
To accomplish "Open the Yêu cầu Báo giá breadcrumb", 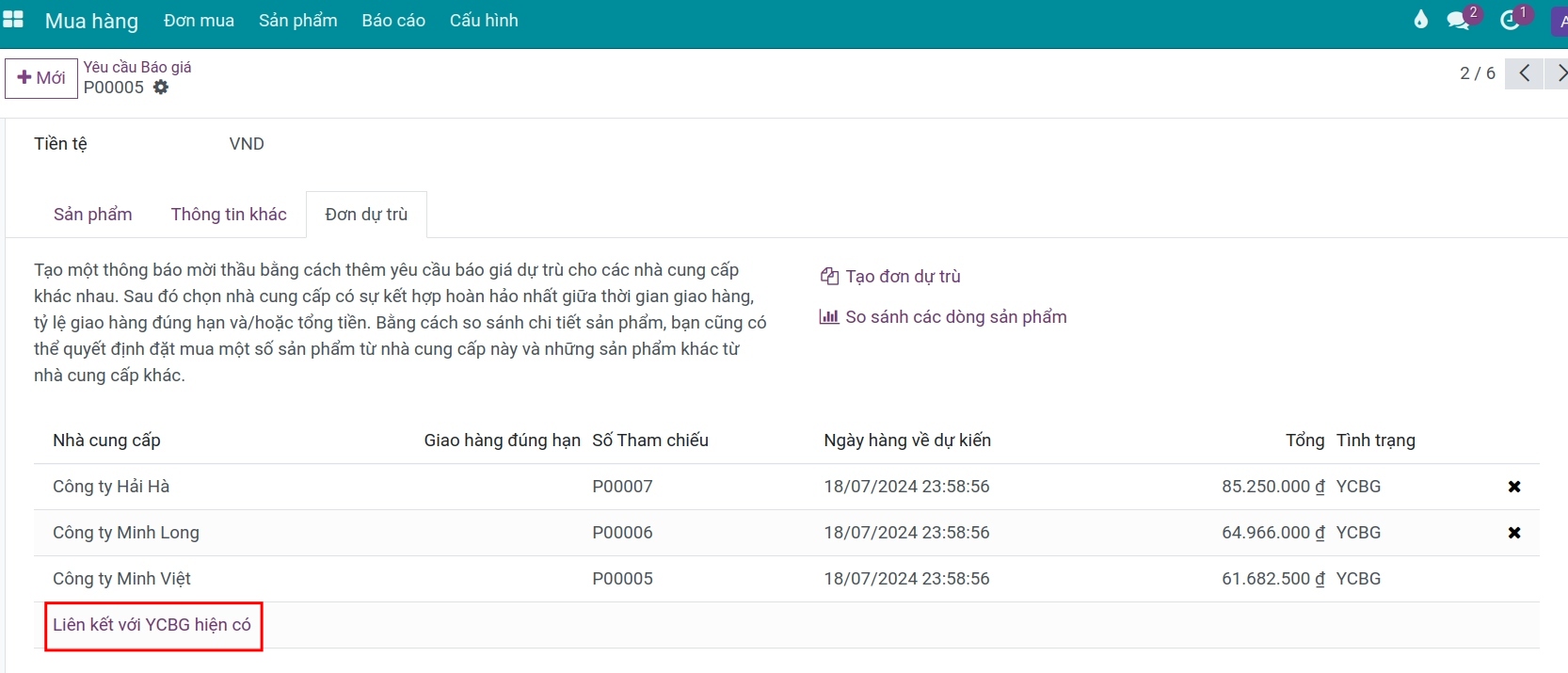I will (137, 67).
